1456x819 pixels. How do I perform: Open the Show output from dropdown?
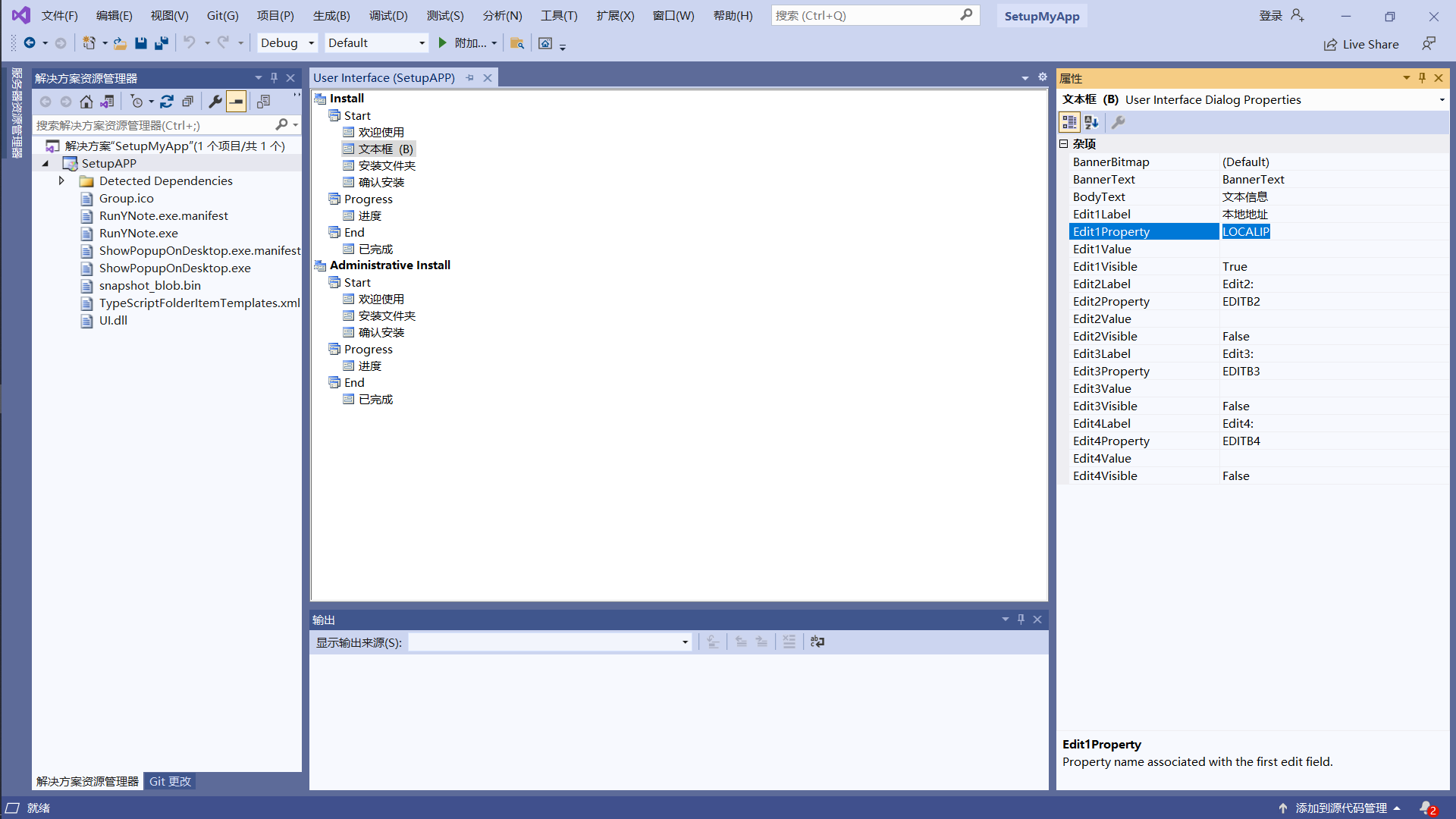pos(685,642)
